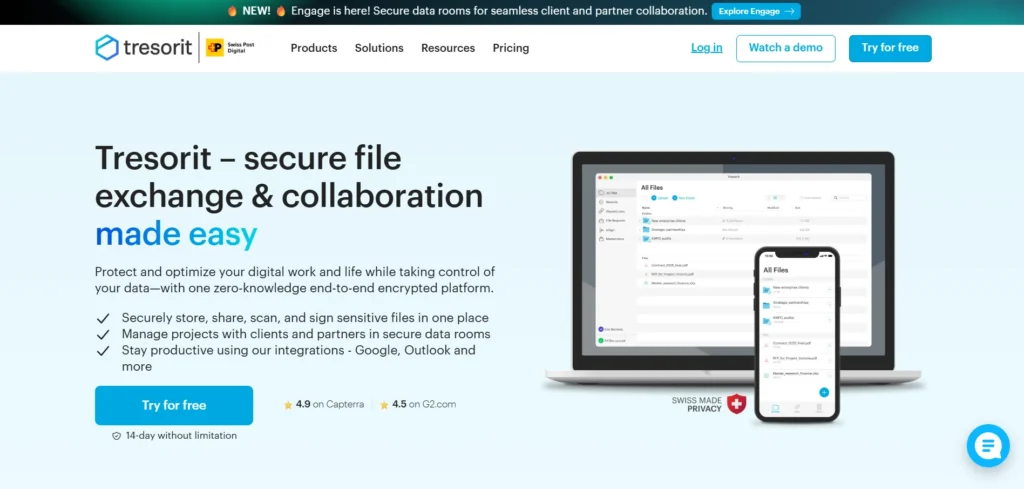Open the Solutions menu
The height and width of the screenshot is (489, 1024).
coord(379,48)
